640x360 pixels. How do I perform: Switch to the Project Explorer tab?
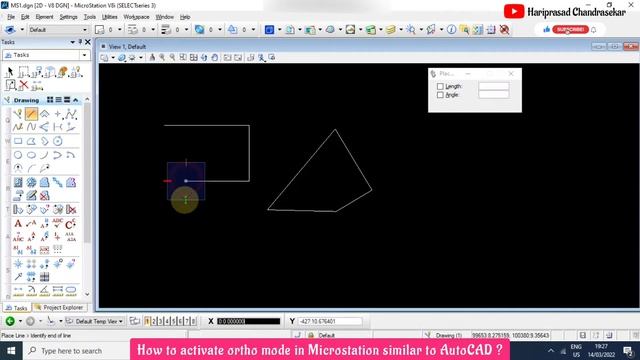point(59,307)
